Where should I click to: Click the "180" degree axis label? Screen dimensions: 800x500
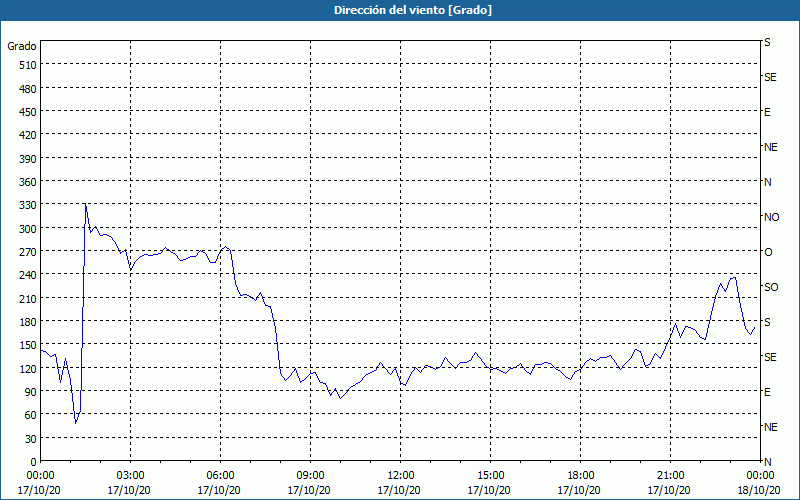click(28, 322)
